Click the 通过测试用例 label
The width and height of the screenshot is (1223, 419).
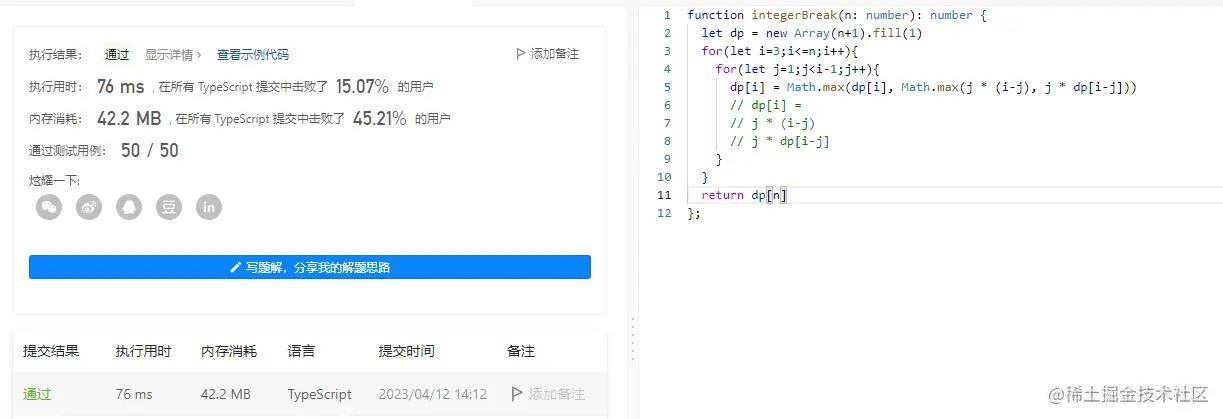[x=69, y=151]
